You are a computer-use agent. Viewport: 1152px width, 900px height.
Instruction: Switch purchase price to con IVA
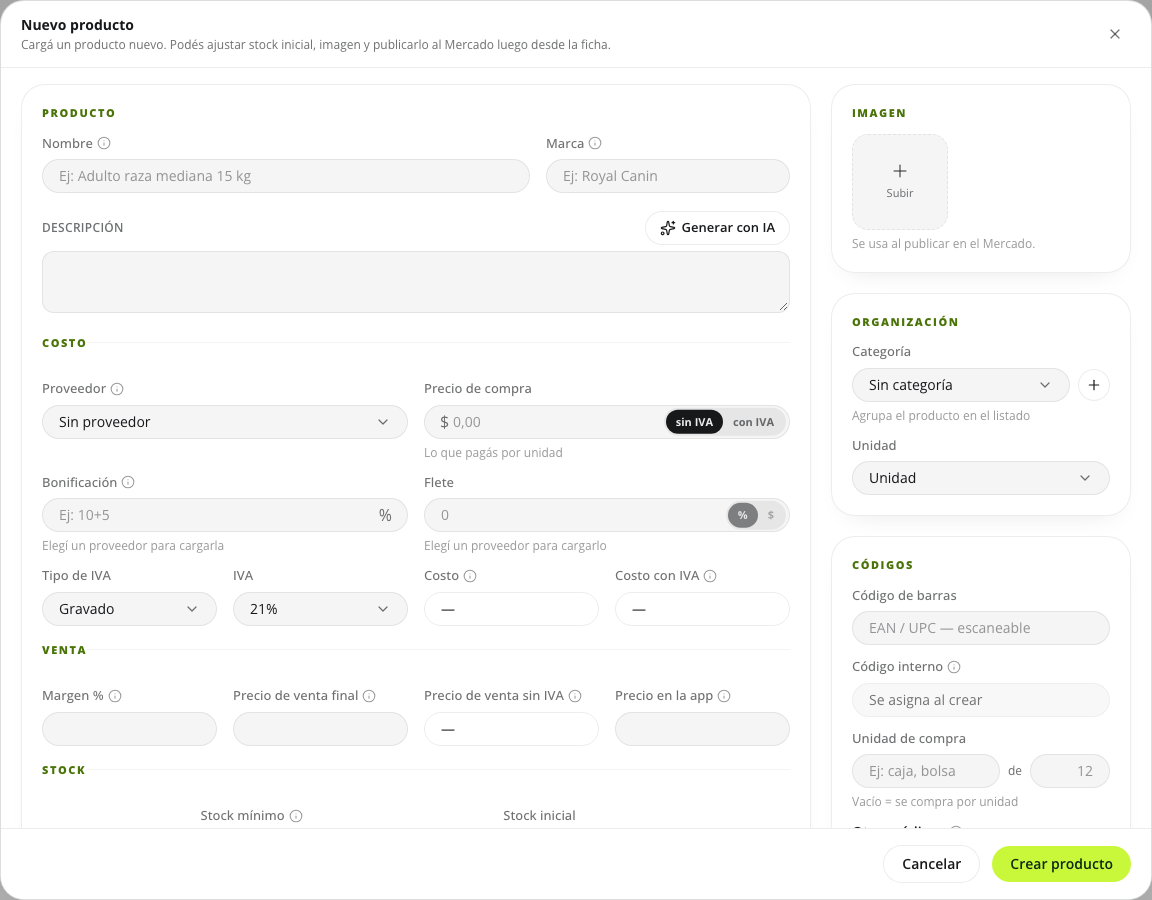coord(753,422)
